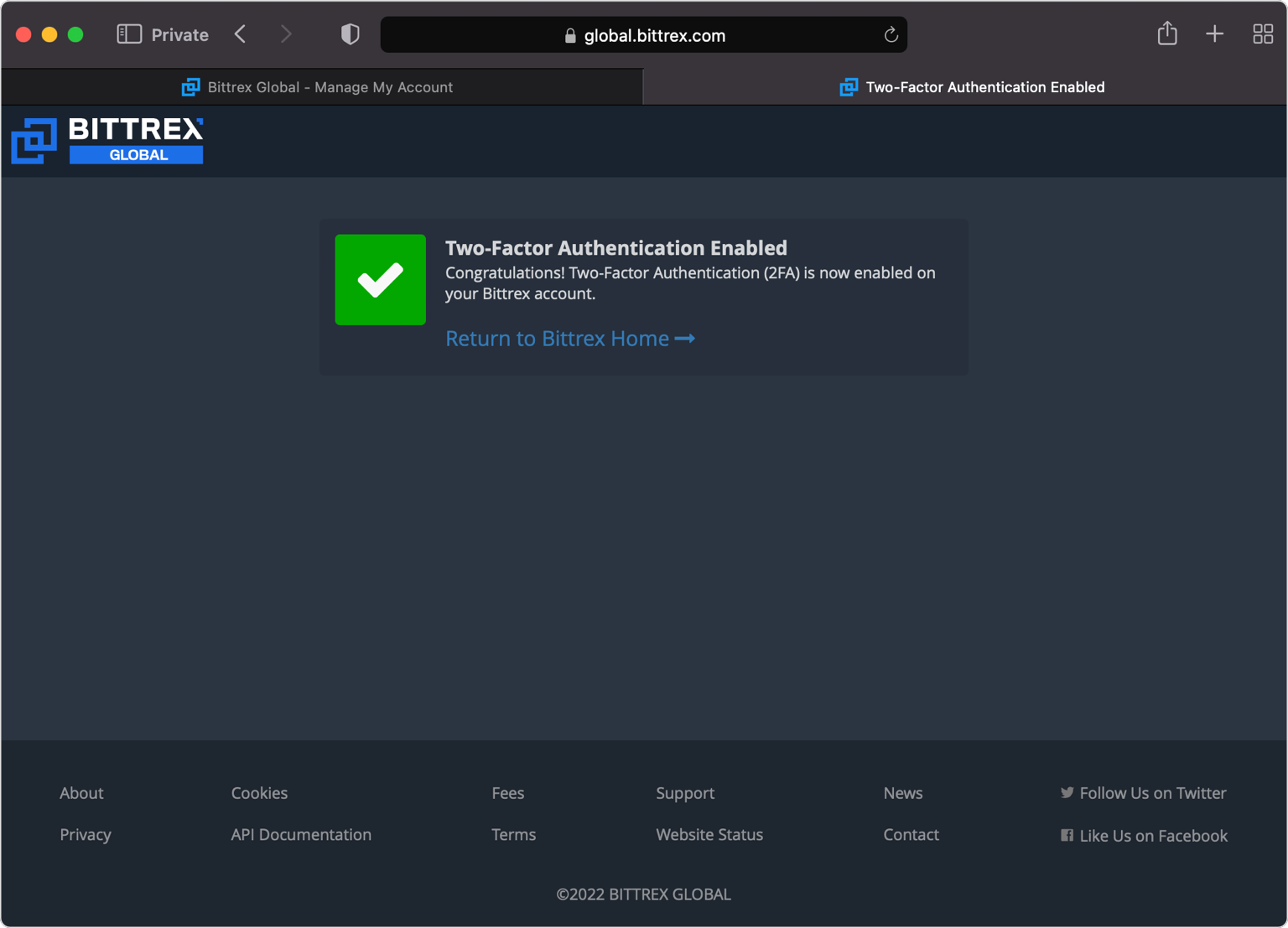This screenshot has height=928, width=1288.
Task: Reload the page with the refresh icon
Action: 891,34
